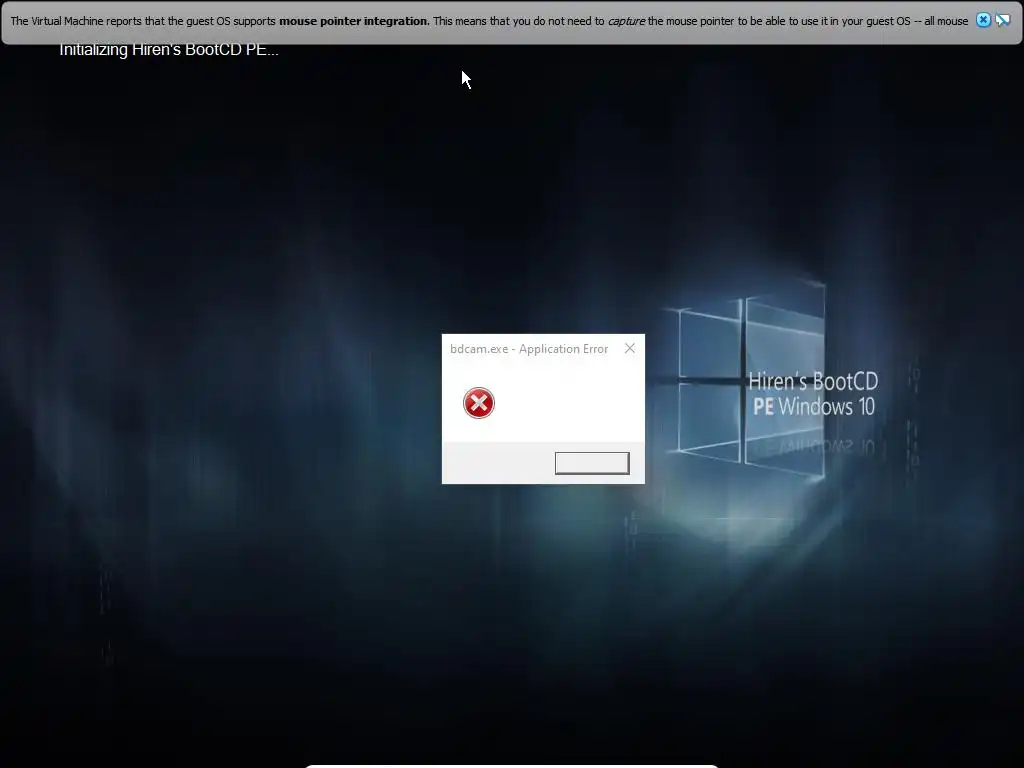
Task: Close the bdcam.exe Application Error dialog
Action: pyautogui.click(x=630, y=349)
